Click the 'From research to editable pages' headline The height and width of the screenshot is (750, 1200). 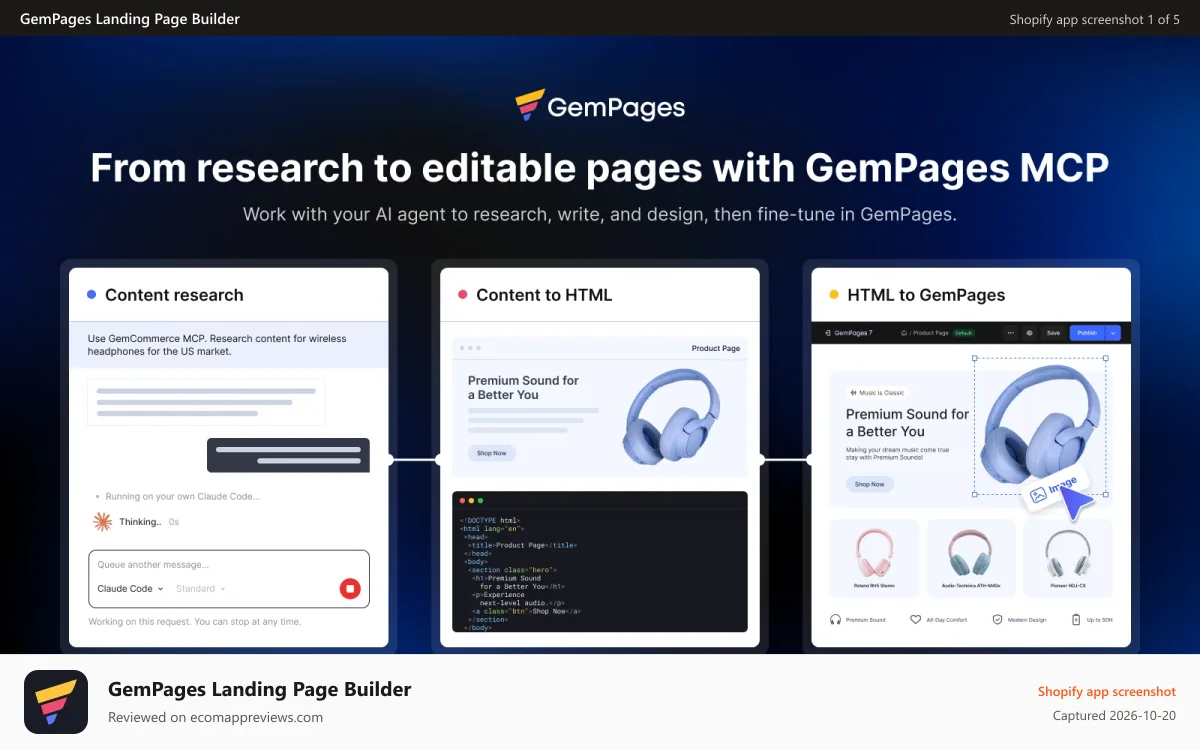click(600, 167)
